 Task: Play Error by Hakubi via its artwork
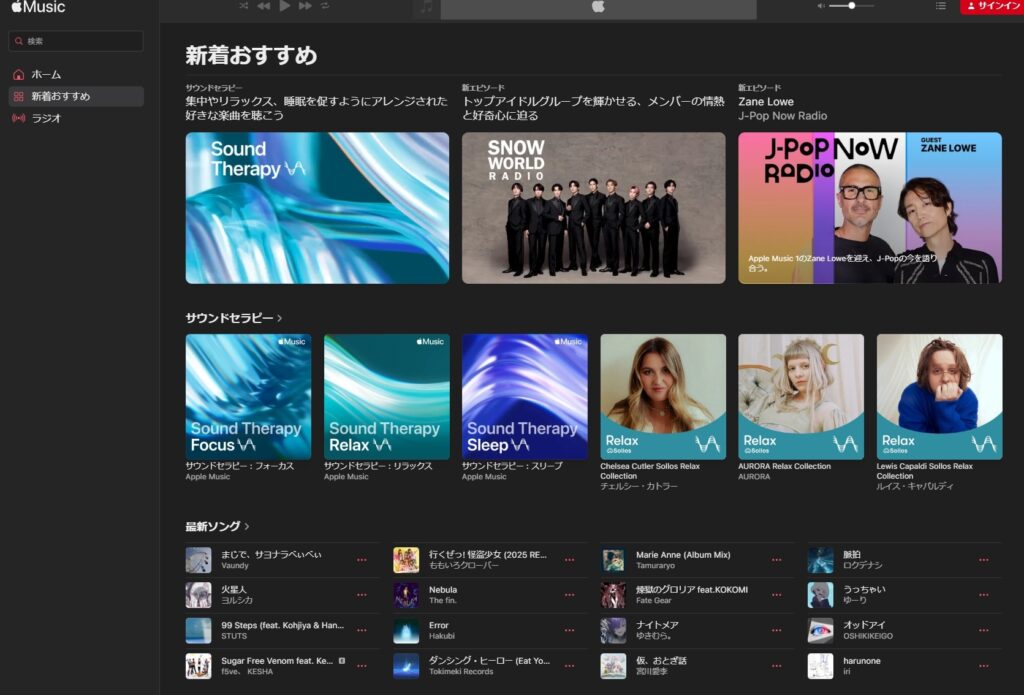tap(406, 630)
